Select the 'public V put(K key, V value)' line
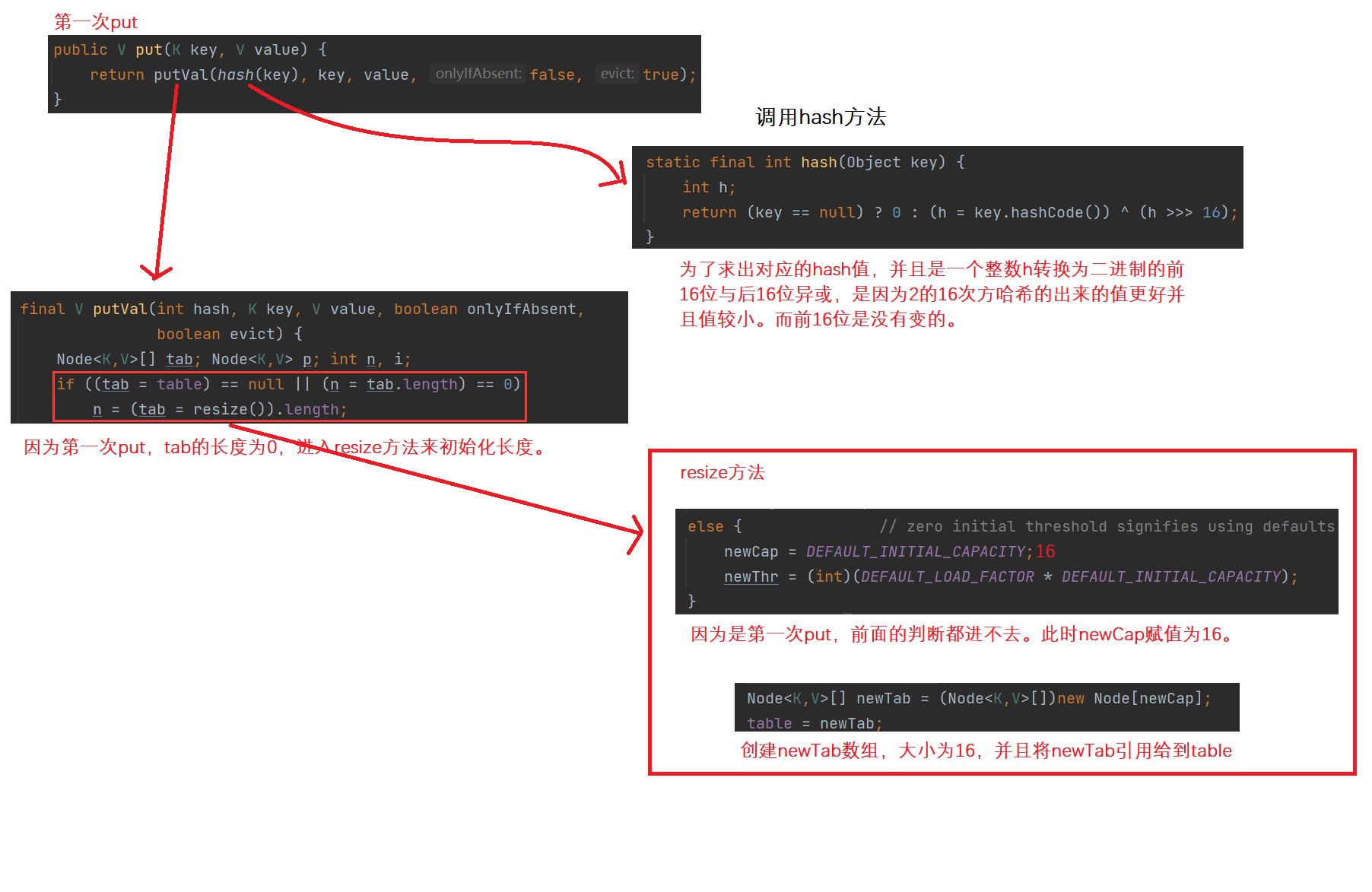 pos(190,49)
